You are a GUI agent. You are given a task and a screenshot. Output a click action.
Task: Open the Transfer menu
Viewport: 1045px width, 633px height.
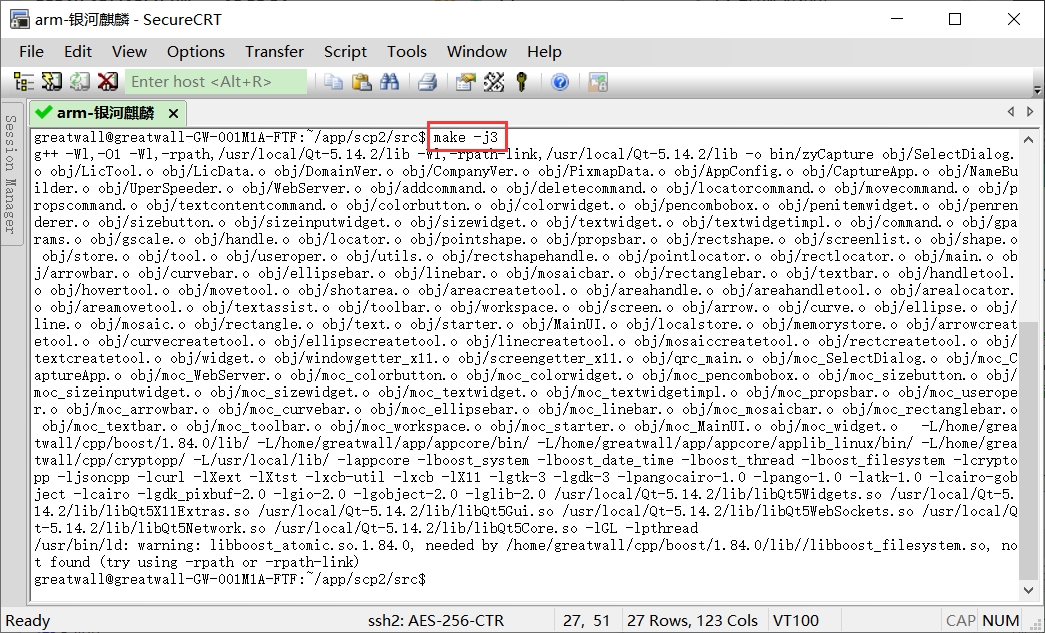pos(274,51)
